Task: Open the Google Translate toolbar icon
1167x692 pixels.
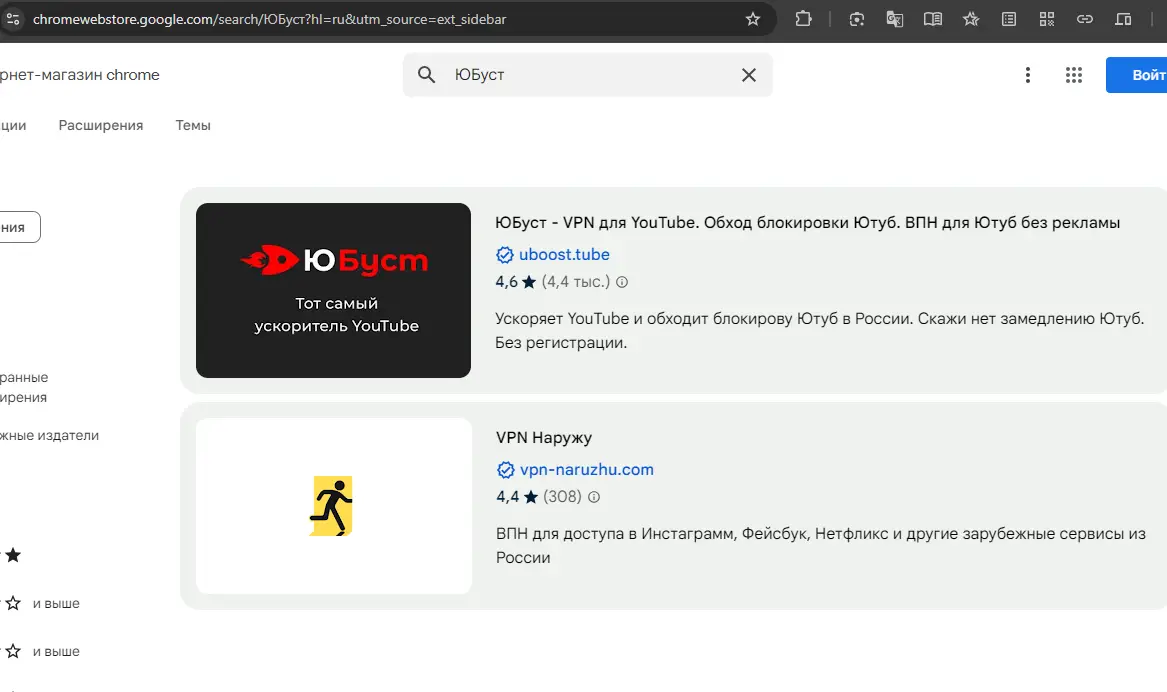Action: coord(895,19)
